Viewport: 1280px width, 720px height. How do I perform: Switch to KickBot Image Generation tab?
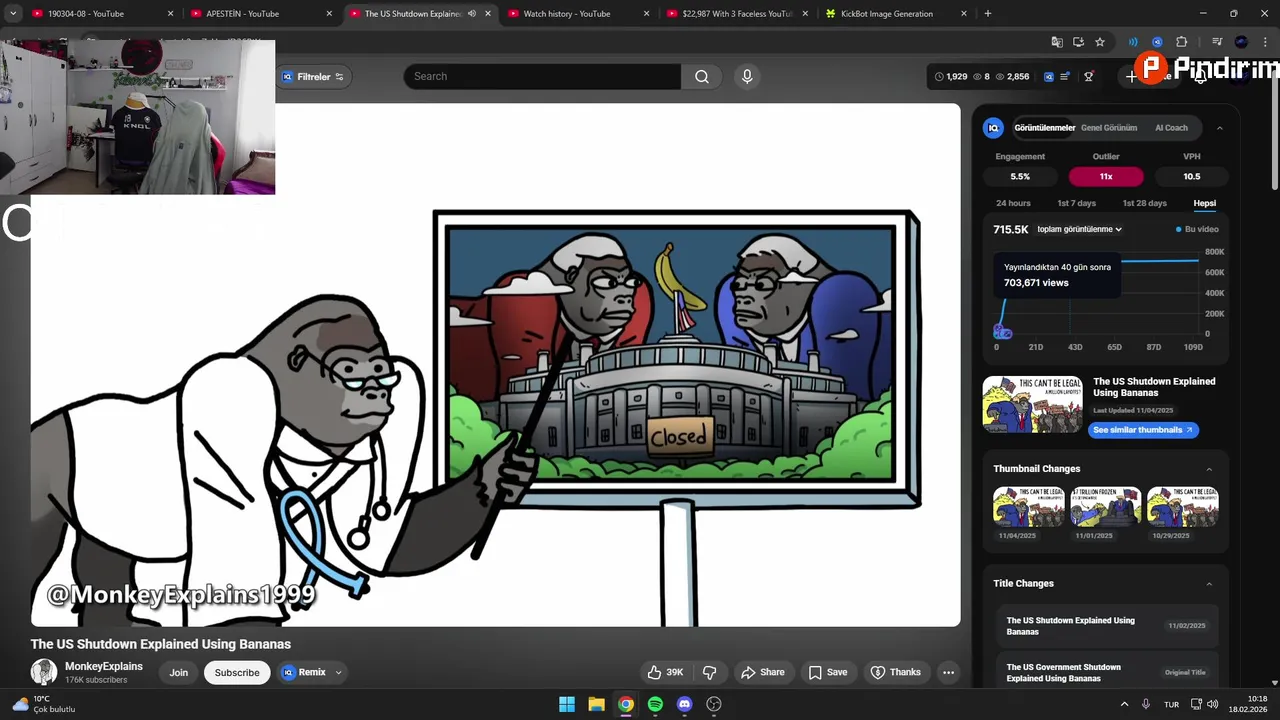click(897, 14)
